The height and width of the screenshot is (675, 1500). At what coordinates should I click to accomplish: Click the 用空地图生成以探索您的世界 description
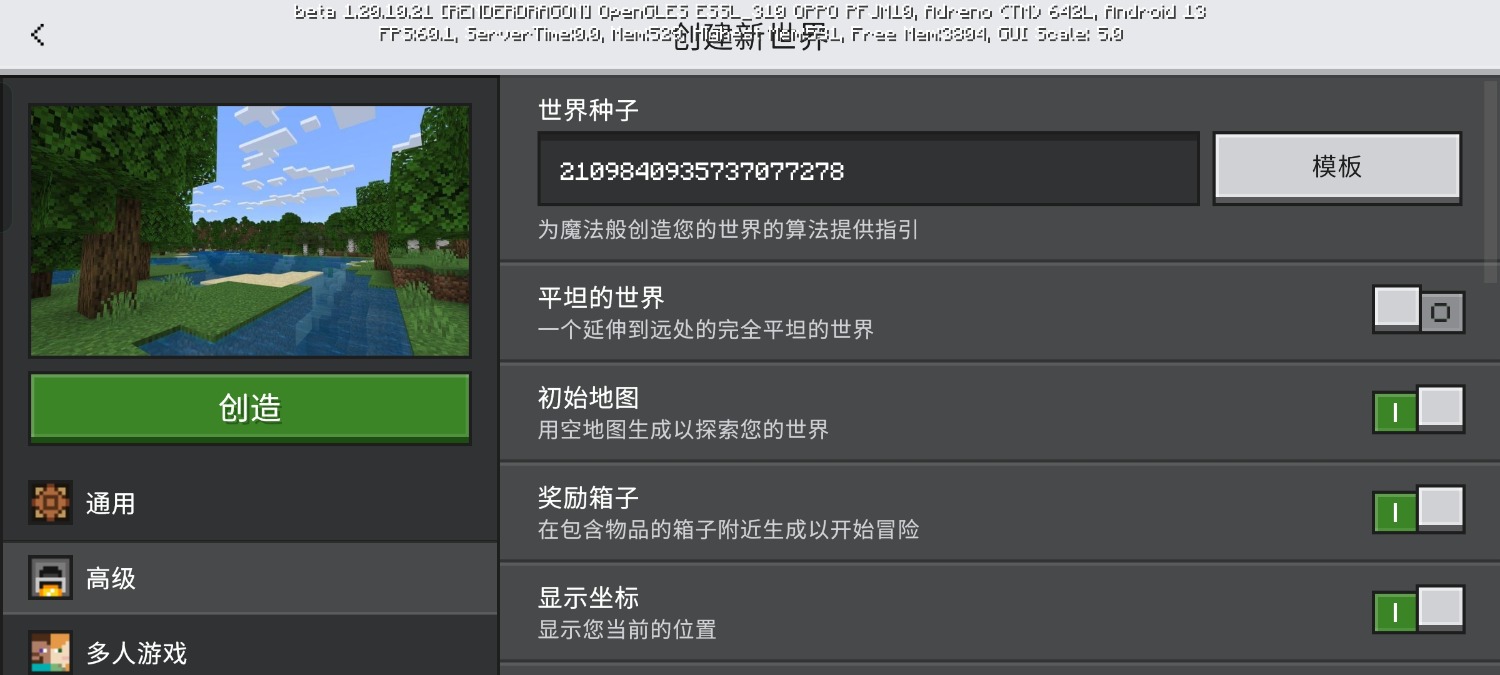[684, 430]
